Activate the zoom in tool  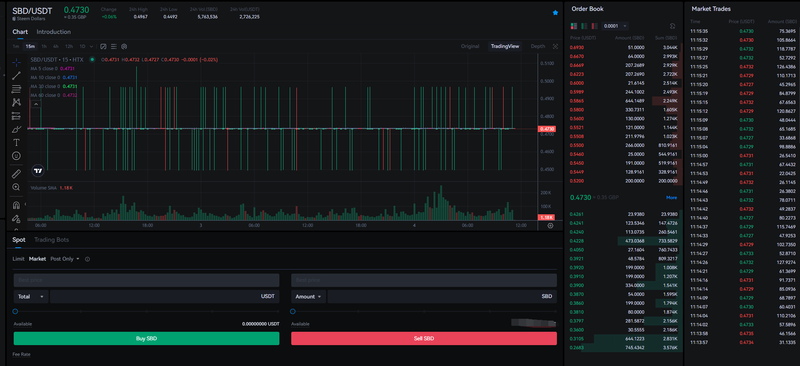(x=16, y=187)
